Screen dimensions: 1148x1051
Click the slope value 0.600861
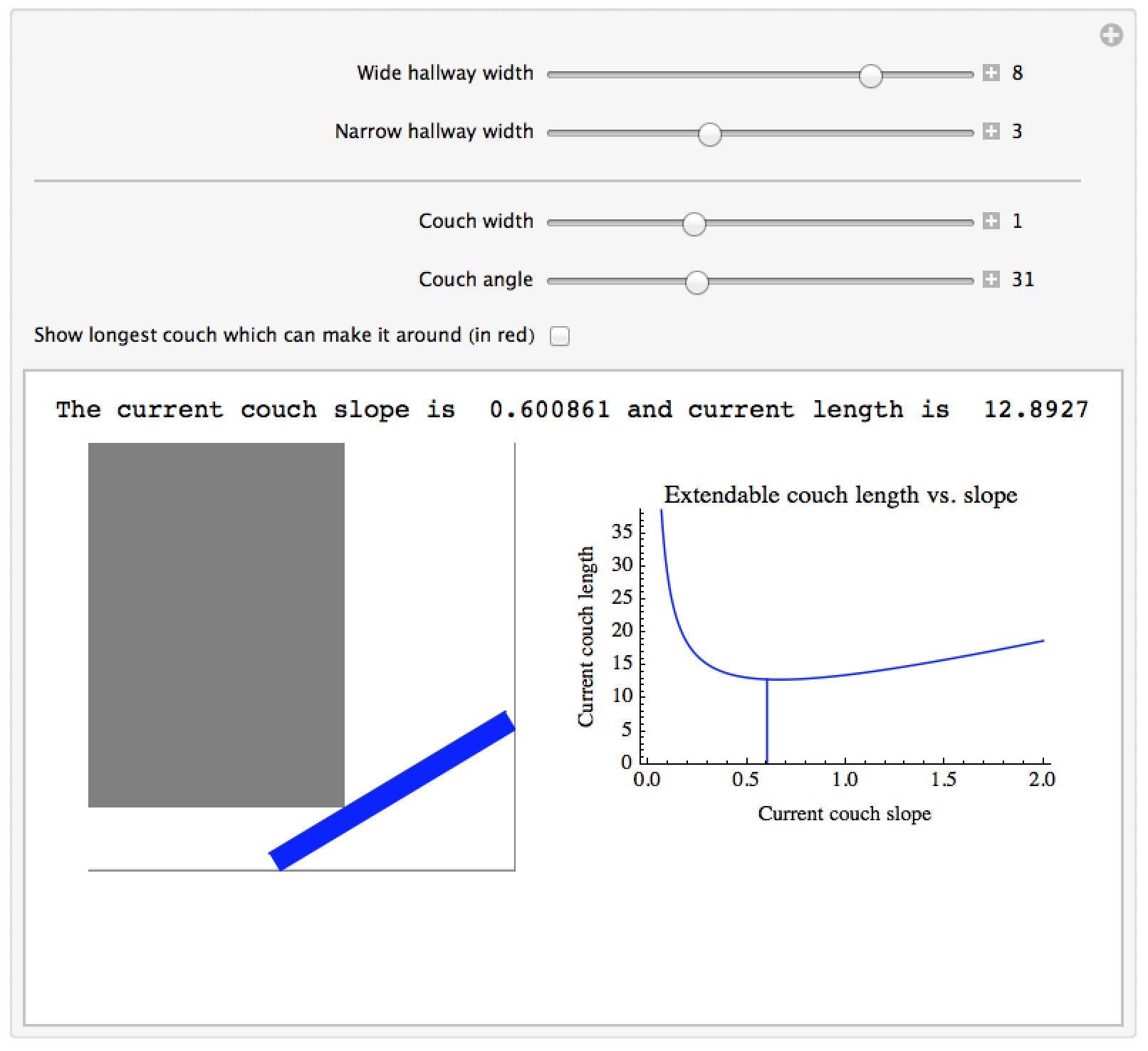pos(549,409)
